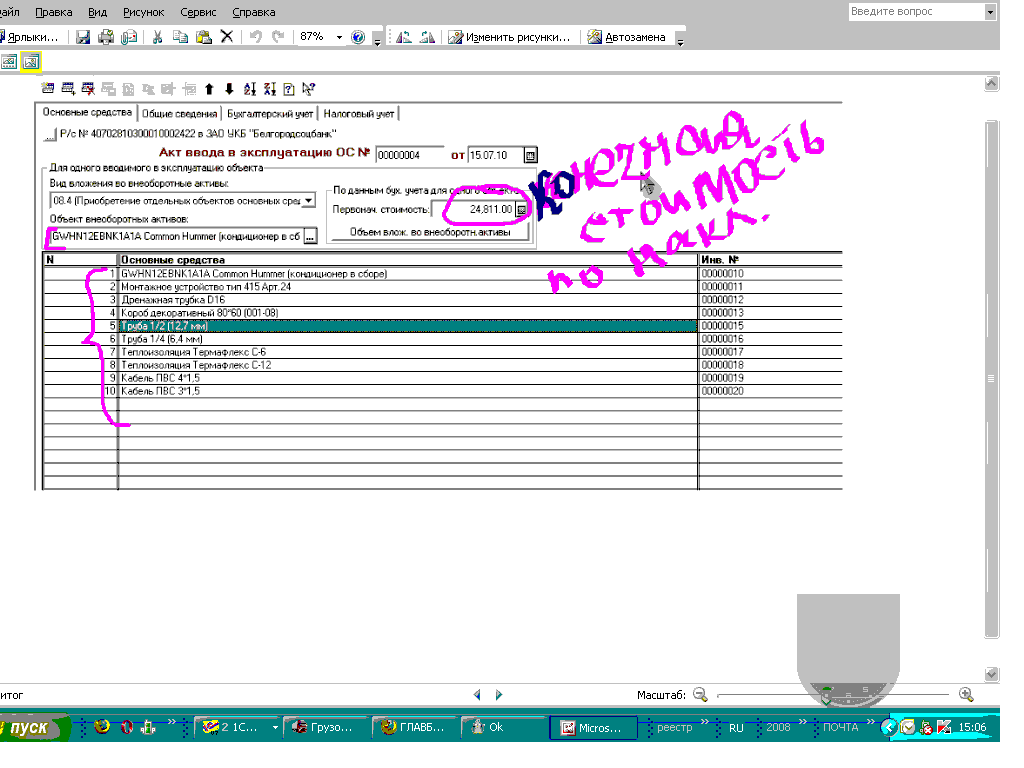This screenshot has width=1024, height=768.
Task: Open the 87% zoom dropdown
Action: pos(339,37)
